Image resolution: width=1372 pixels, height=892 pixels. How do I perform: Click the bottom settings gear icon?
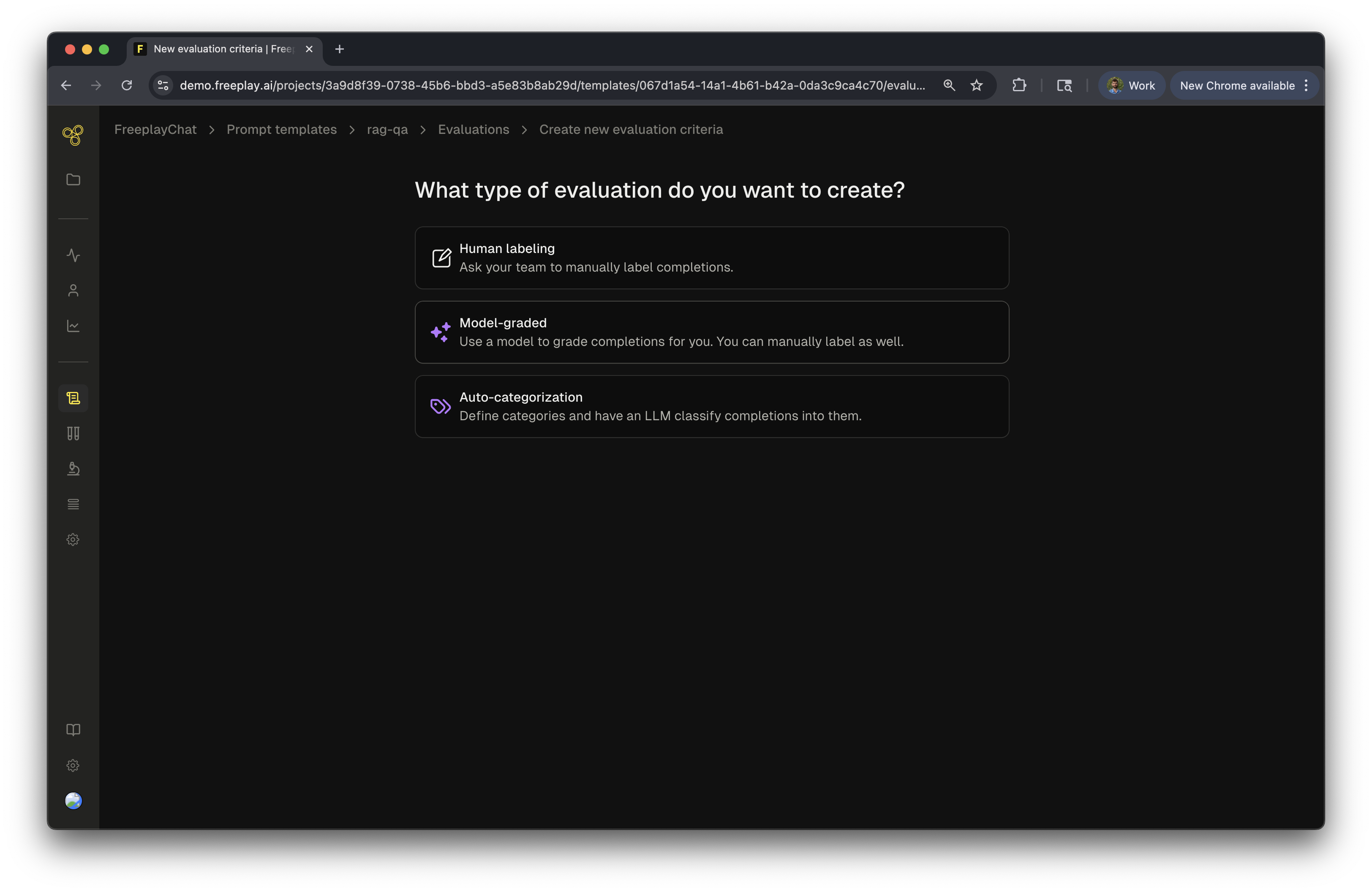click(x=73, y=765)
